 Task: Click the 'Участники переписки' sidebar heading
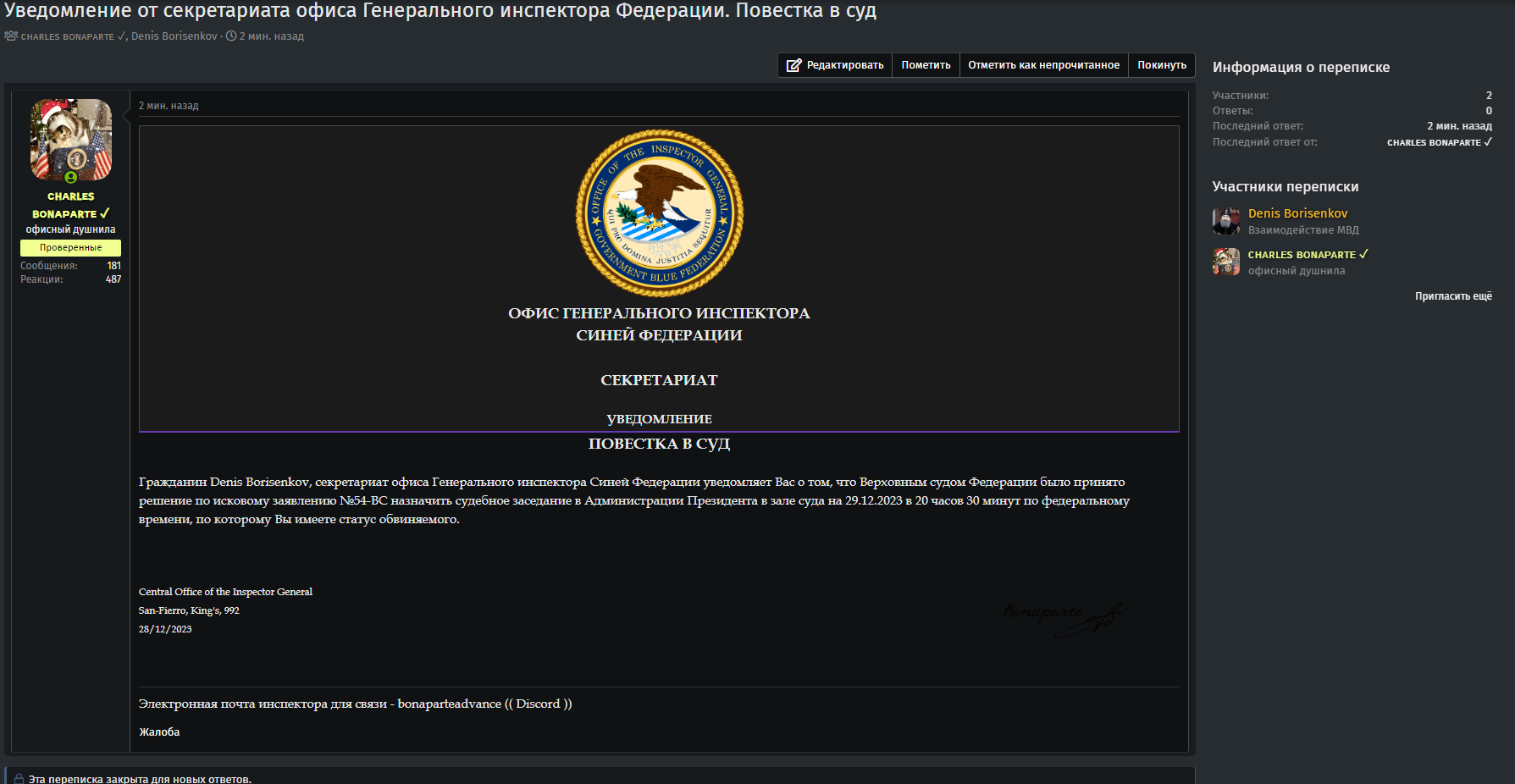tap(1286, 187)
